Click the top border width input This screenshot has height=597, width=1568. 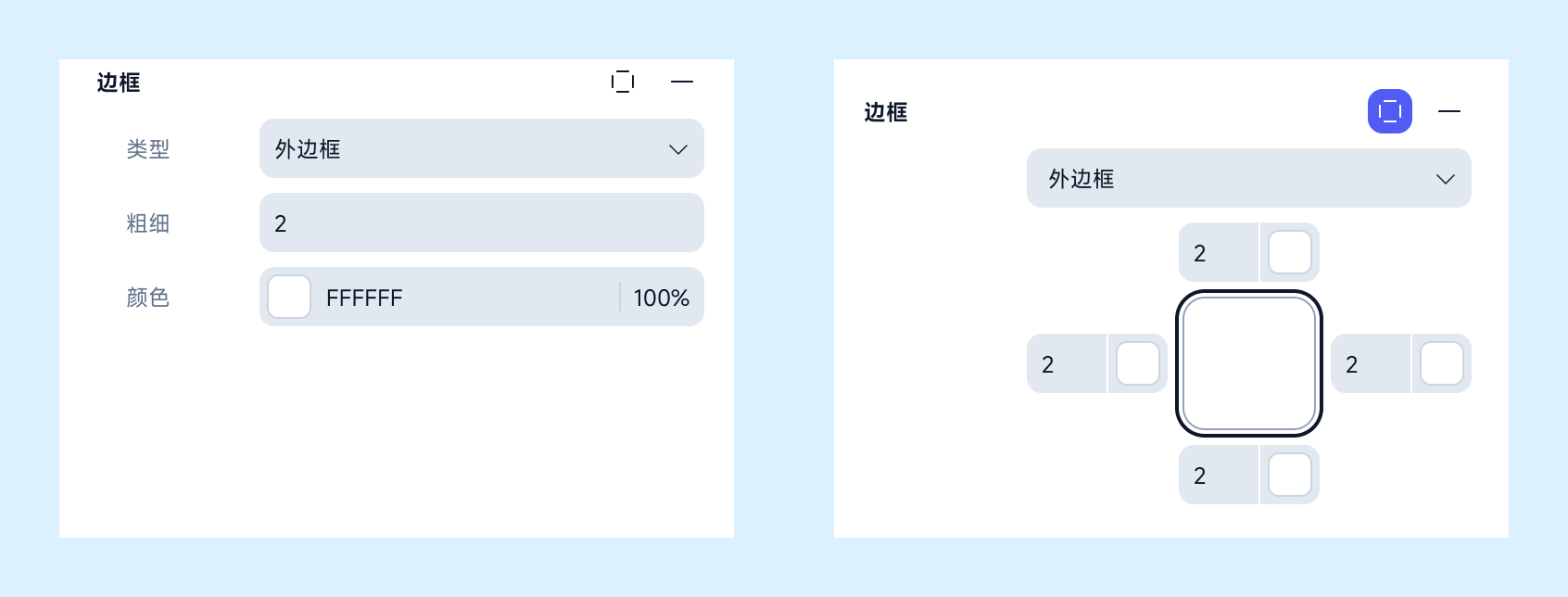pyautogui.click(x=1219, y=252)
